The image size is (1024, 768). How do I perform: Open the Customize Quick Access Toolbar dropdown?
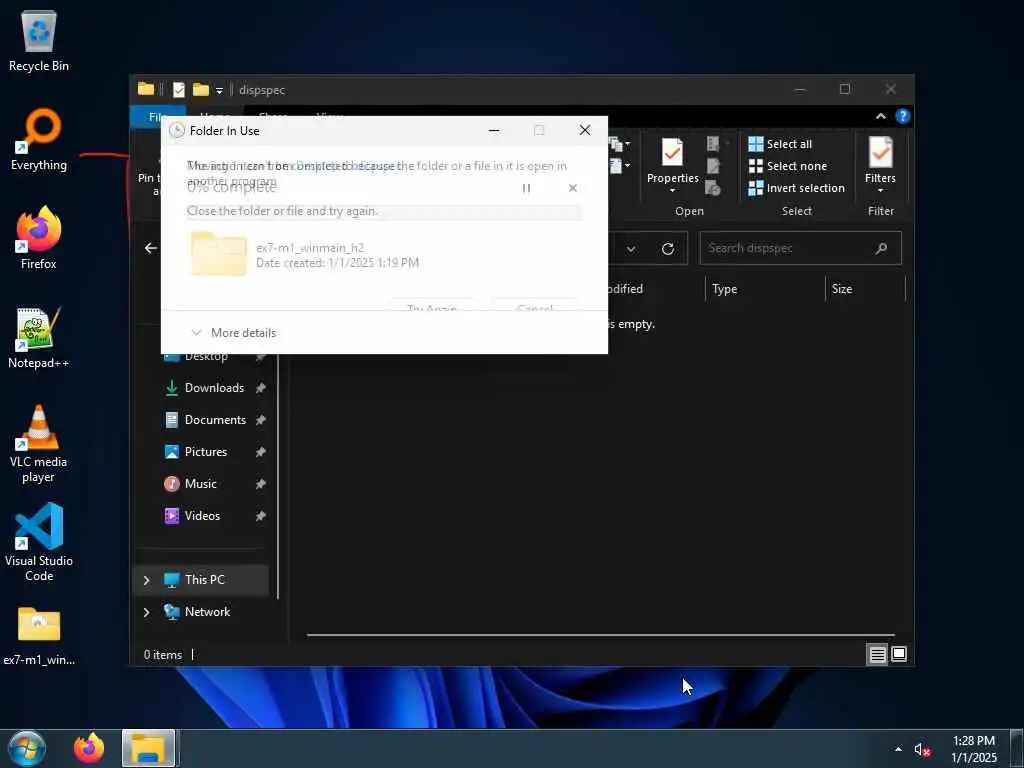(219, 90)
